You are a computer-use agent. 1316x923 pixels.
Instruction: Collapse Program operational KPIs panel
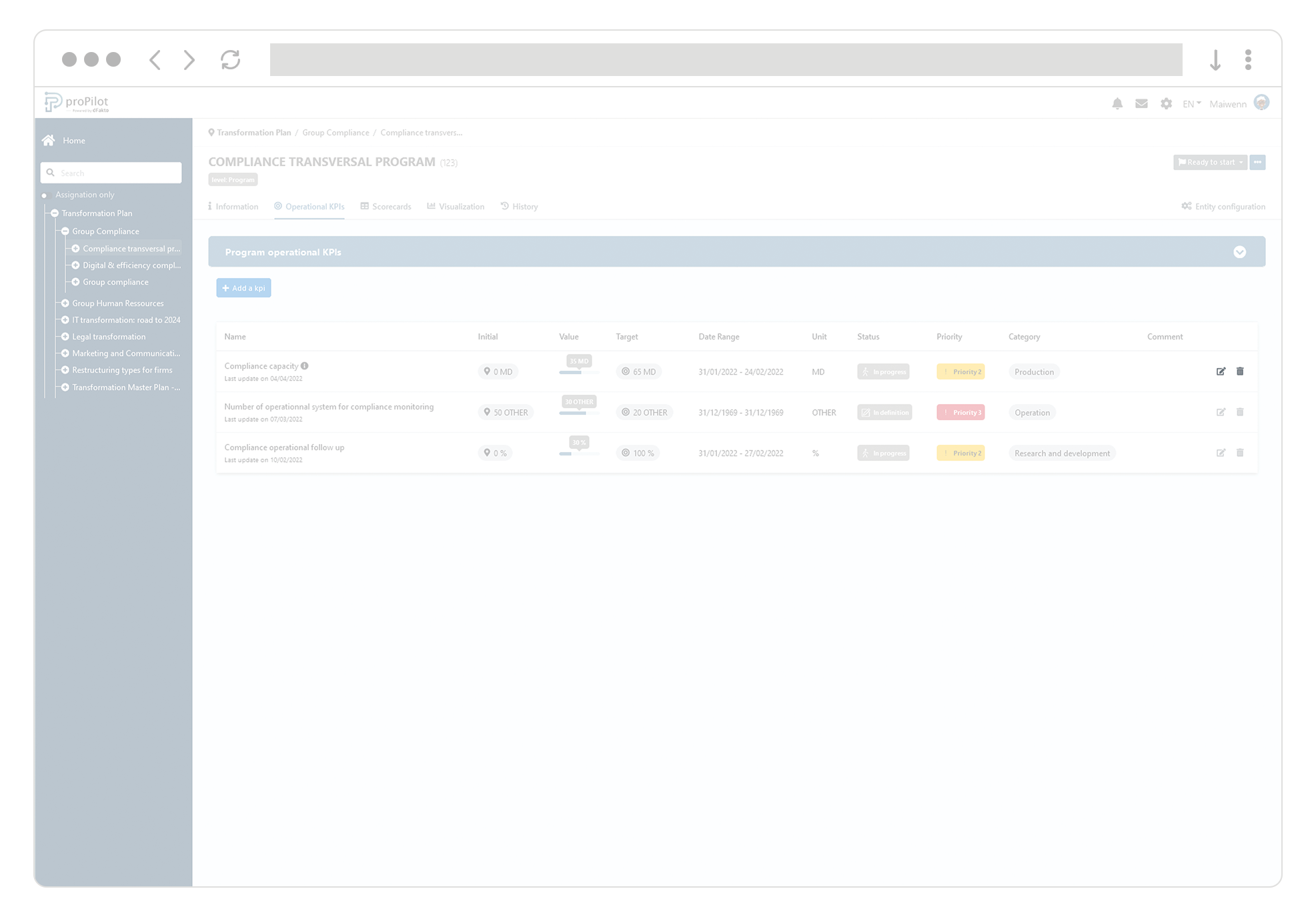tap(1239, 252)
